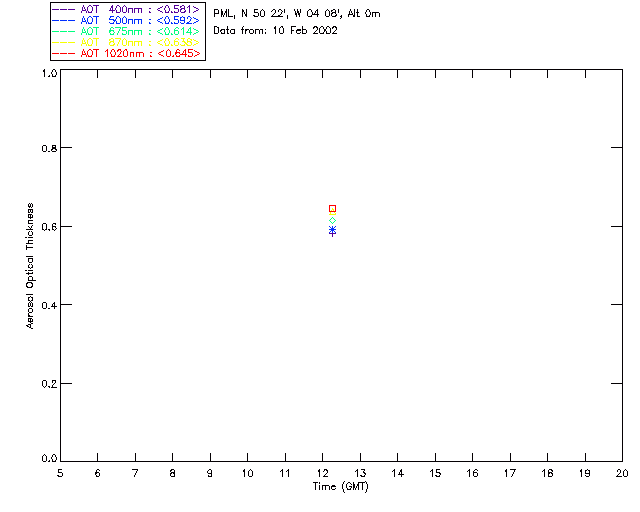The image size is (640, 512).
Task: Click the y-axis value 0.0
Action: (49, 459)
